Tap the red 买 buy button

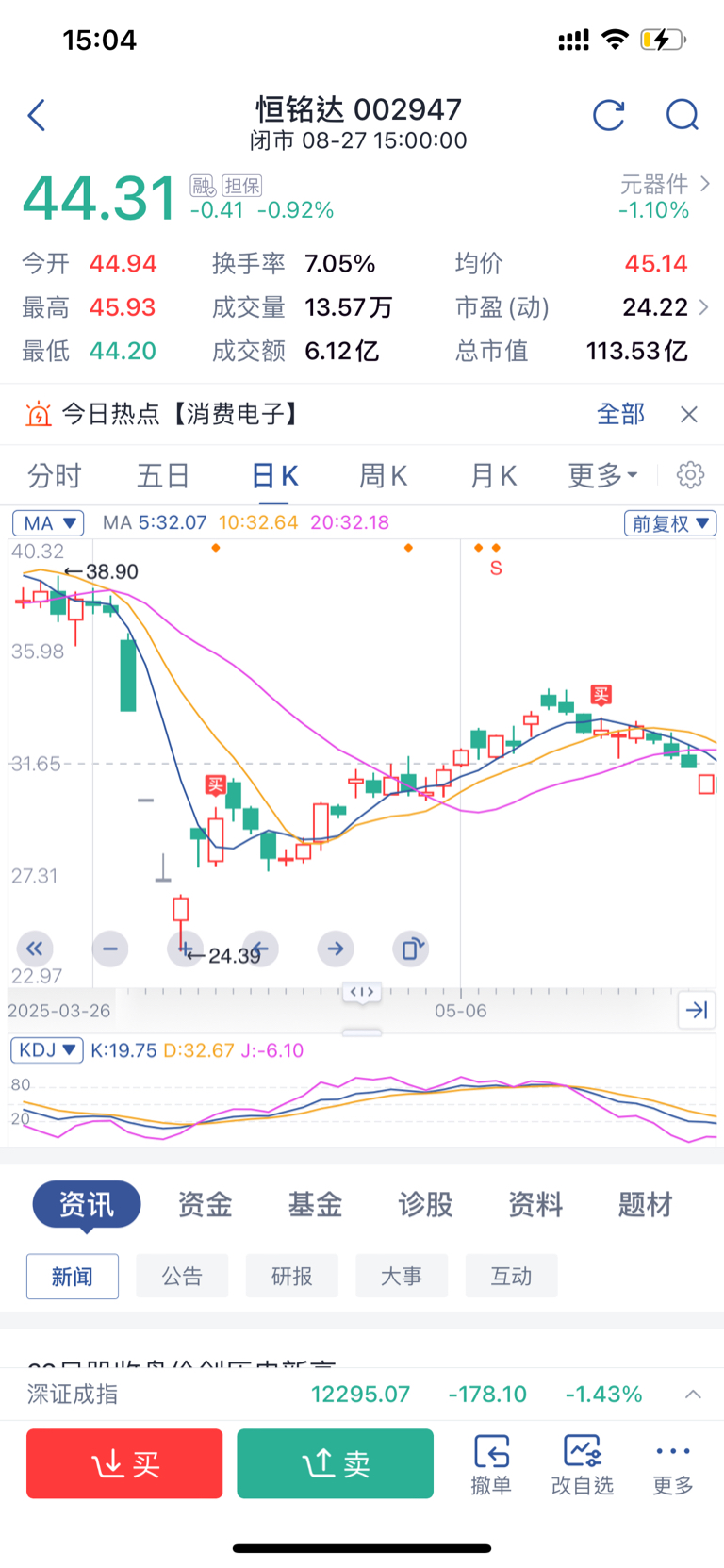click(124, 1463)
